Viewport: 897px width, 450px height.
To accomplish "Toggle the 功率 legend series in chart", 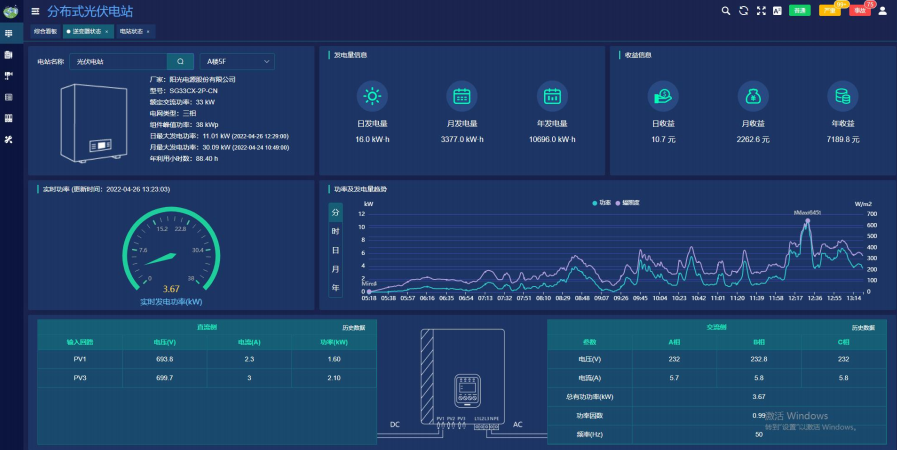I will point(602,203).
